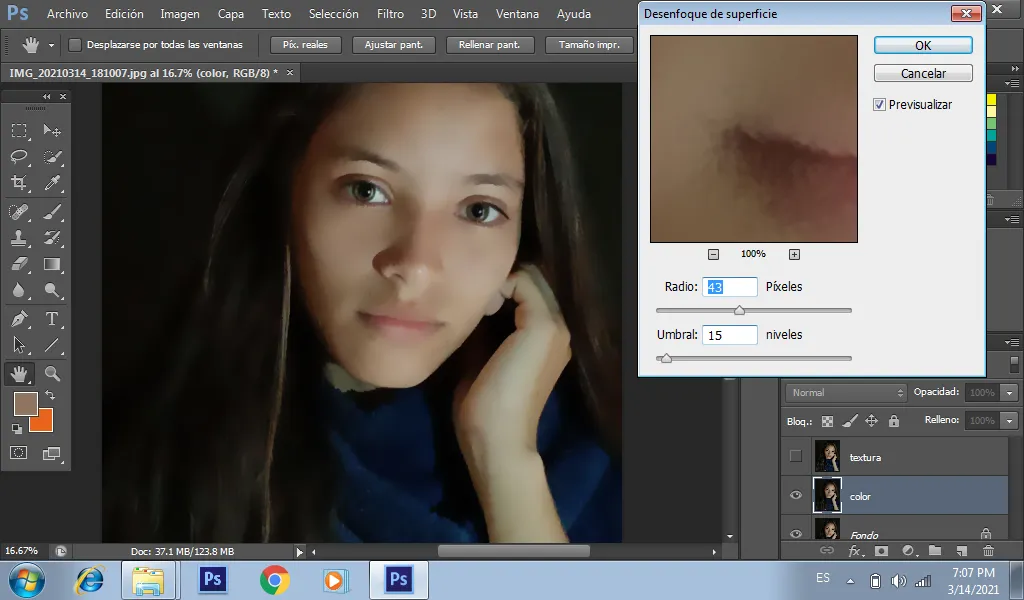Open the Capa menu
Viewport: 1024px width, 600px height.
pyautogui.click(x=231, y=14)
